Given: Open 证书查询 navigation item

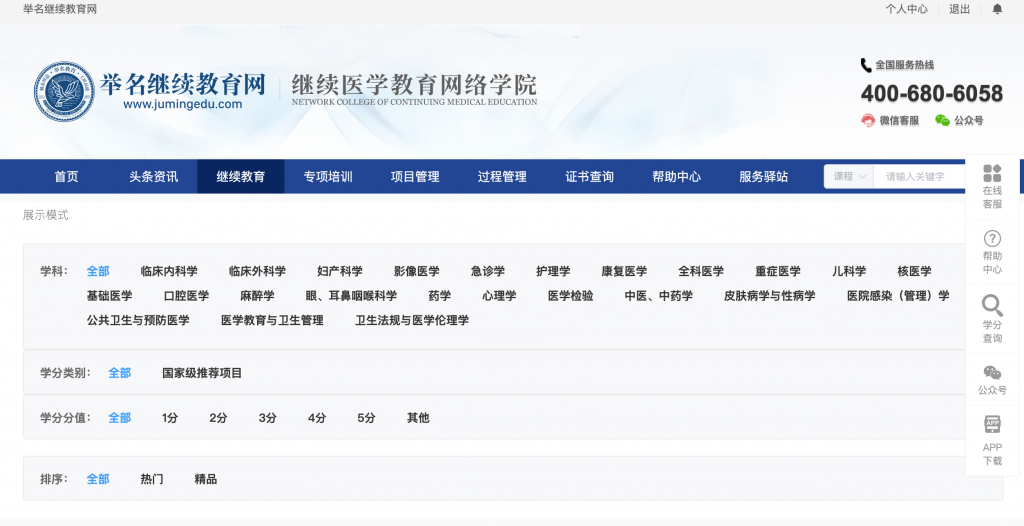Looking at the screenshot, I should pyautogui.click(x=589, y=176).
